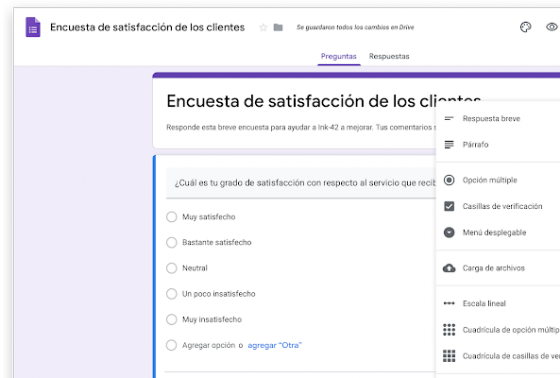
Task: Click the Carga de archivos cloud icon
Action: 449,268
